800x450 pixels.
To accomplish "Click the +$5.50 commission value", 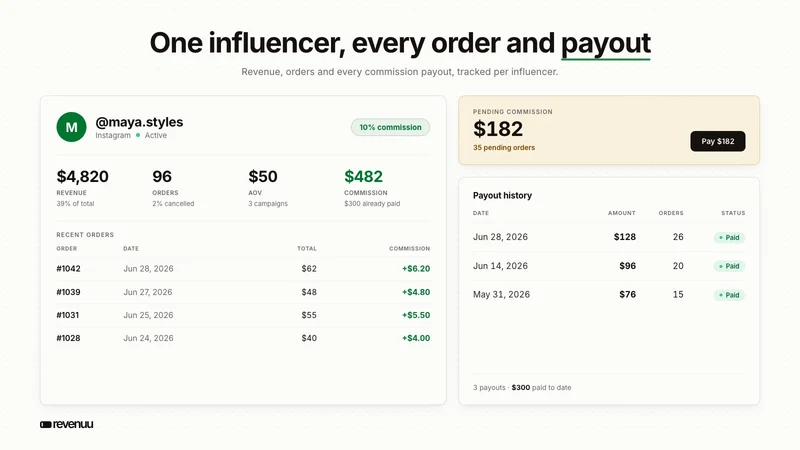I will [416, 315].
